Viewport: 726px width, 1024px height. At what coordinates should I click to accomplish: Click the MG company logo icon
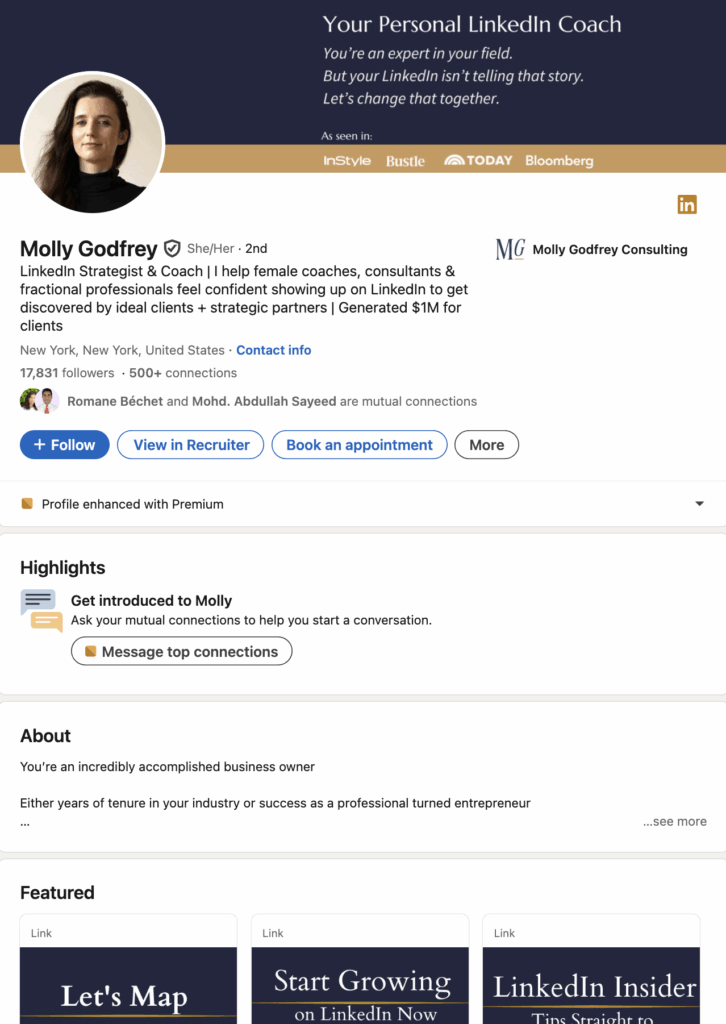[x=510, y=249]
